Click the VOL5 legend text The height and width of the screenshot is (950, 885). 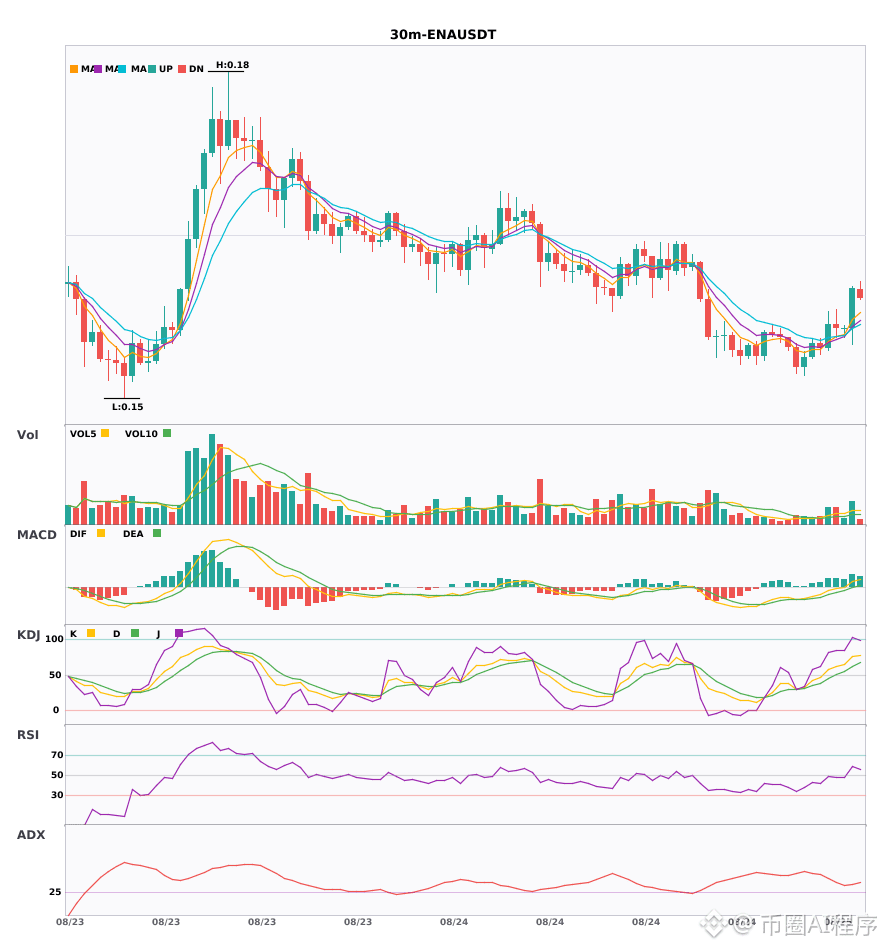point(83,434)
